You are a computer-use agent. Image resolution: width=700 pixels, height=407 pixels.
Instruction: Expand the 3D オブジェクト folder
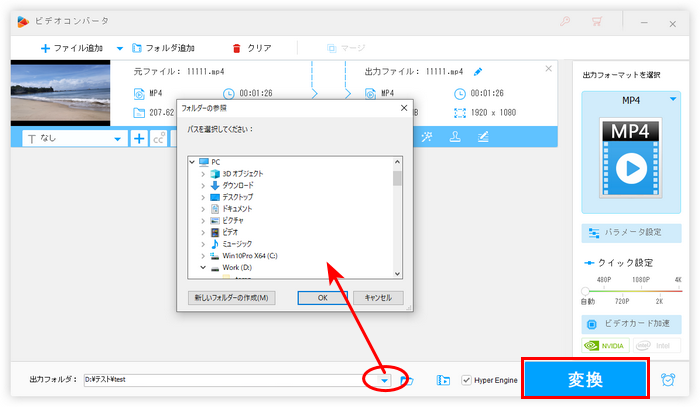coord(203,174)
